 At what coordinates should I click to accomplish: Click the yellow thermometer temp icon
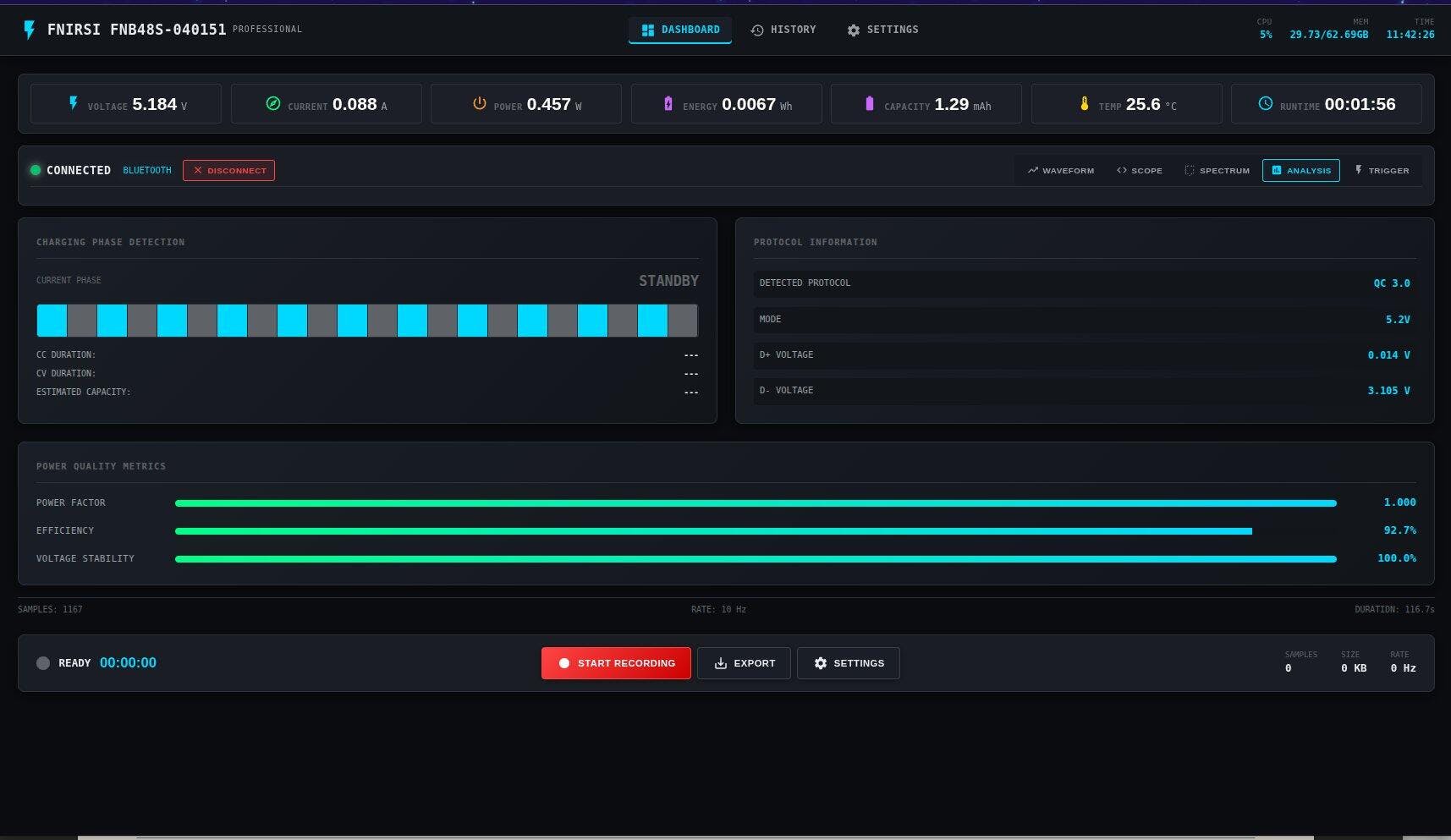[1084, 103]
